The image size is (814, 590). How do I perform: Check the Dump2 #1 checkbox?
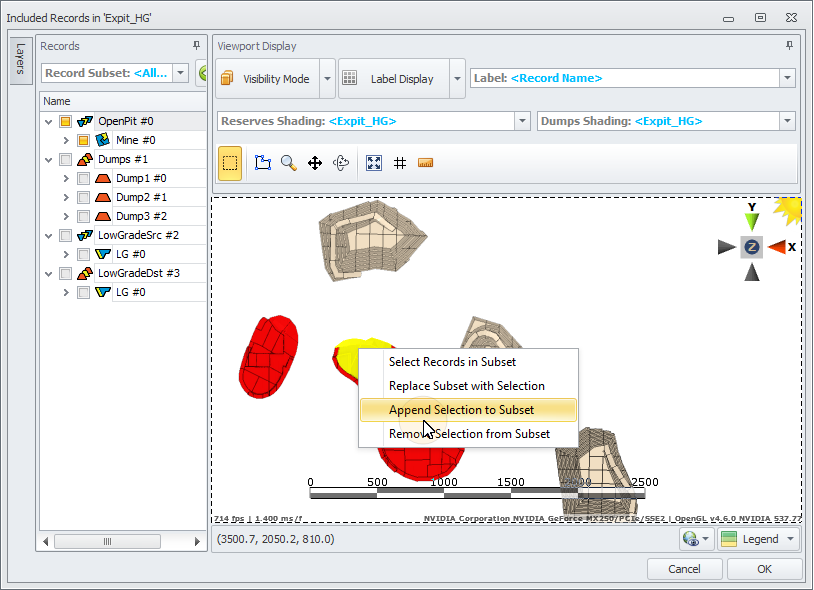(84, 197)
